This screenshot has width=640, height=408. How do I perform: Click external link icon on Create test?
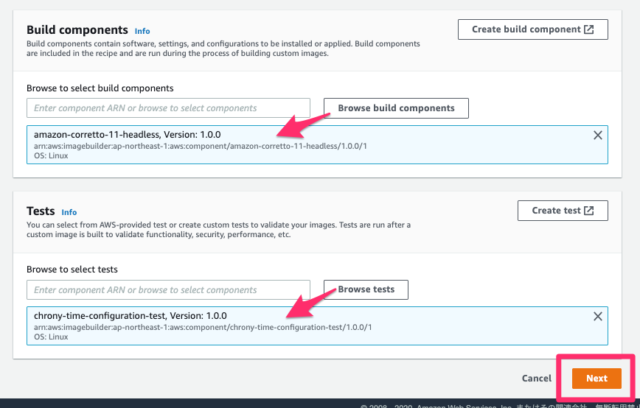pos(589,210)
